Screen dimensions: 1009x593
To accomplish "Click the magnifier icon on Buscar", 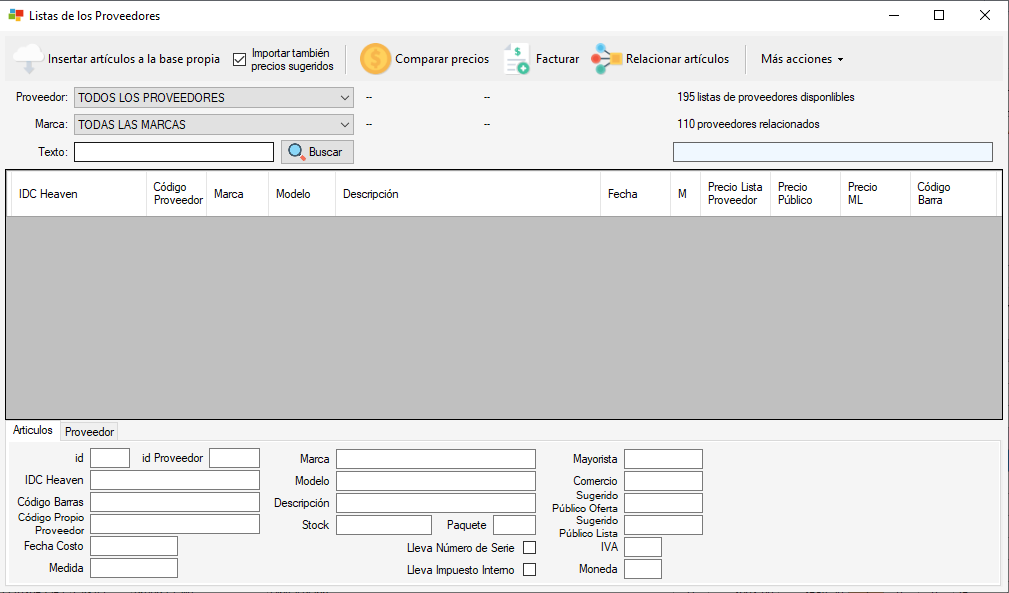I will pos(296,151).
